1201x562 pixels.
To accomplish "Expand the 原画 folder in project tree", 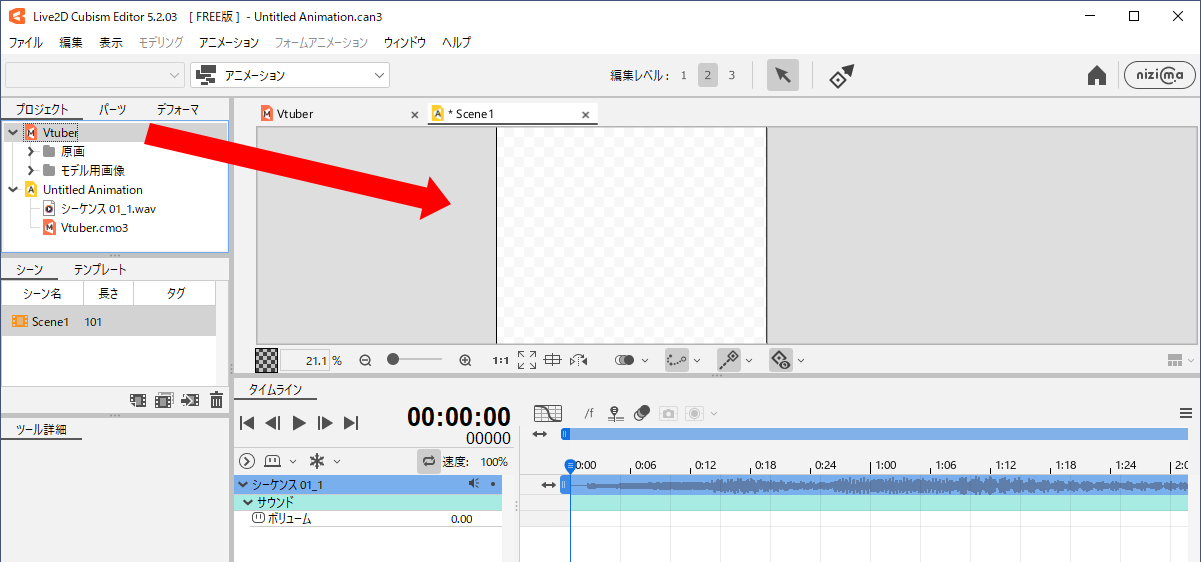I will [x=31, y=152].
